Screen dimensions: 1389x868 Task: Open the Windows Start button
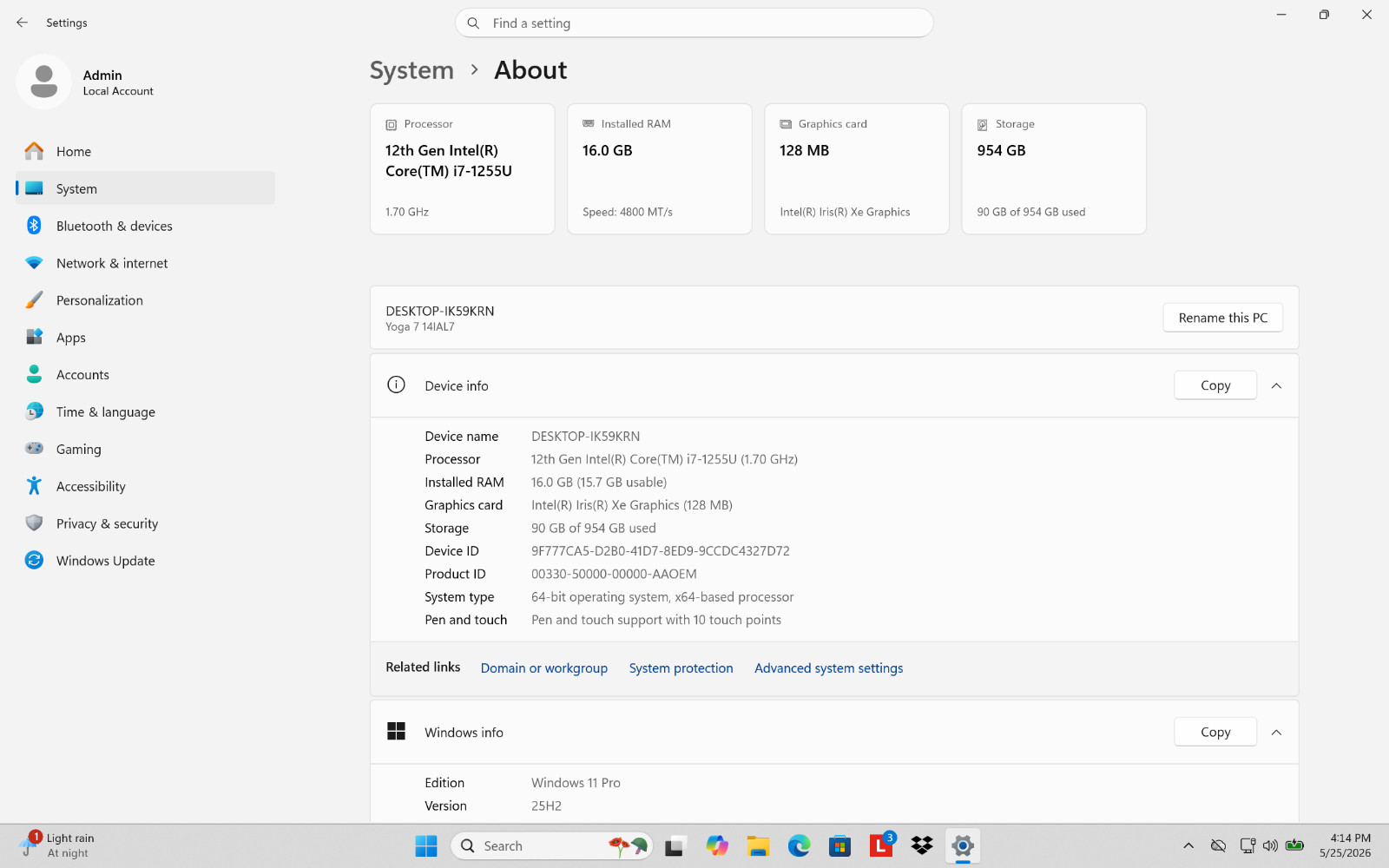pos(426,845)
